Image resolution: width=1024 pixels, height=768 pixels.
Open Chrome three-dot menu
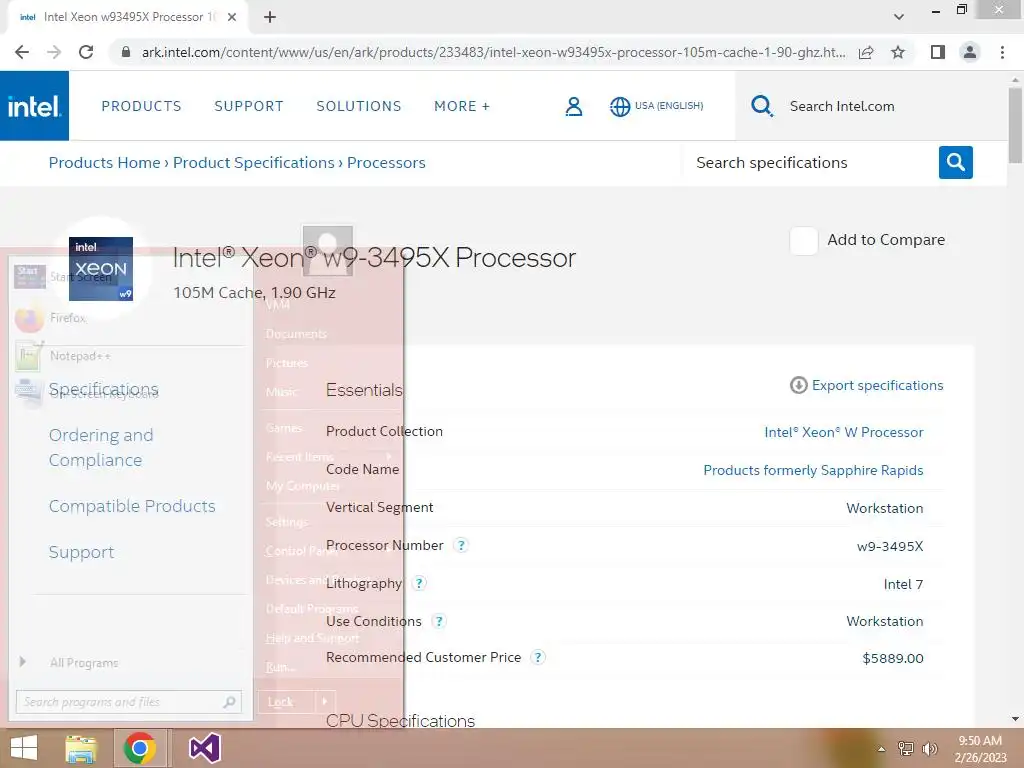pyautogui.click(x=1002, y=52)
